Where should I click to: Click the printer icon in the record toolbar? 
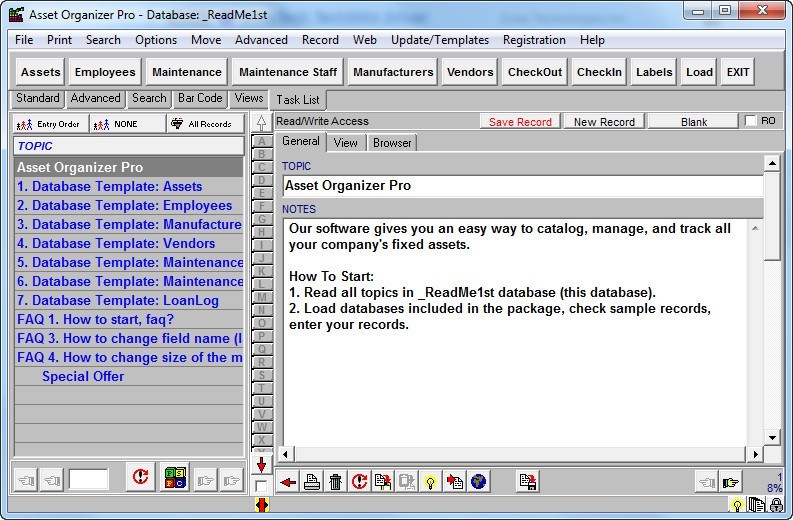click(x=312, y=482)
